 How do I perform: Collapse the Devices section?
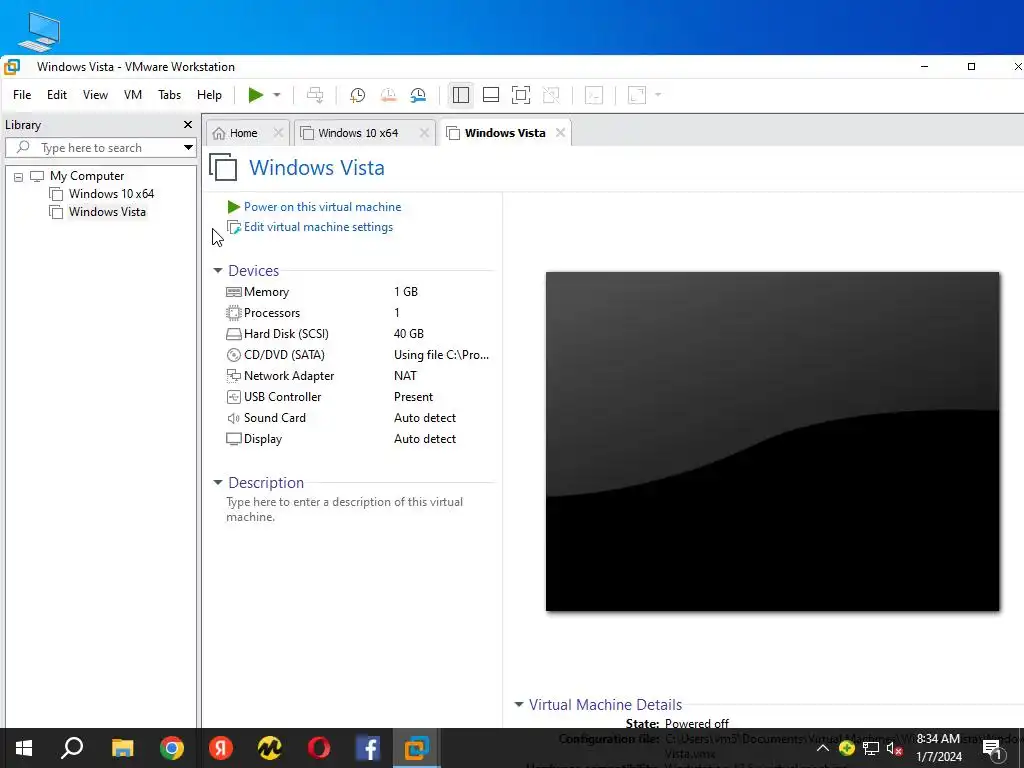pyautogui.click(x=217, y=270)
